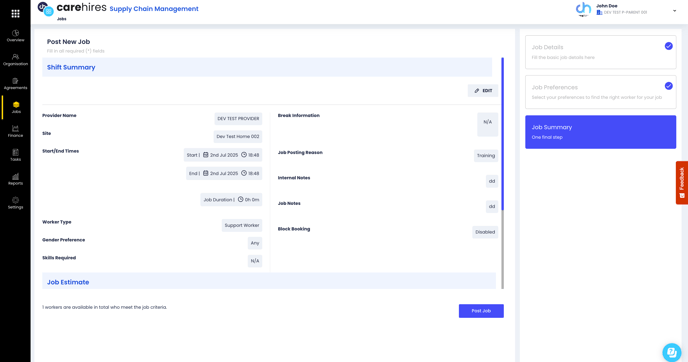Open Tasks in sidebar

point(15,155)
